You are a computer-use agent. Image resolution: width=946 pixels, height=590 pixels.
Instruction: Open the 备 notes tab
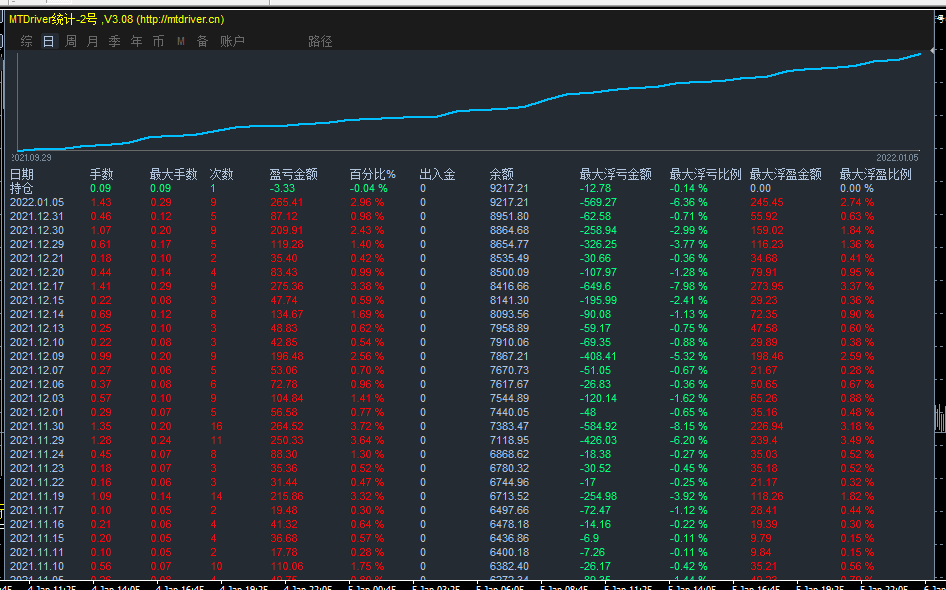click(203, 41)
